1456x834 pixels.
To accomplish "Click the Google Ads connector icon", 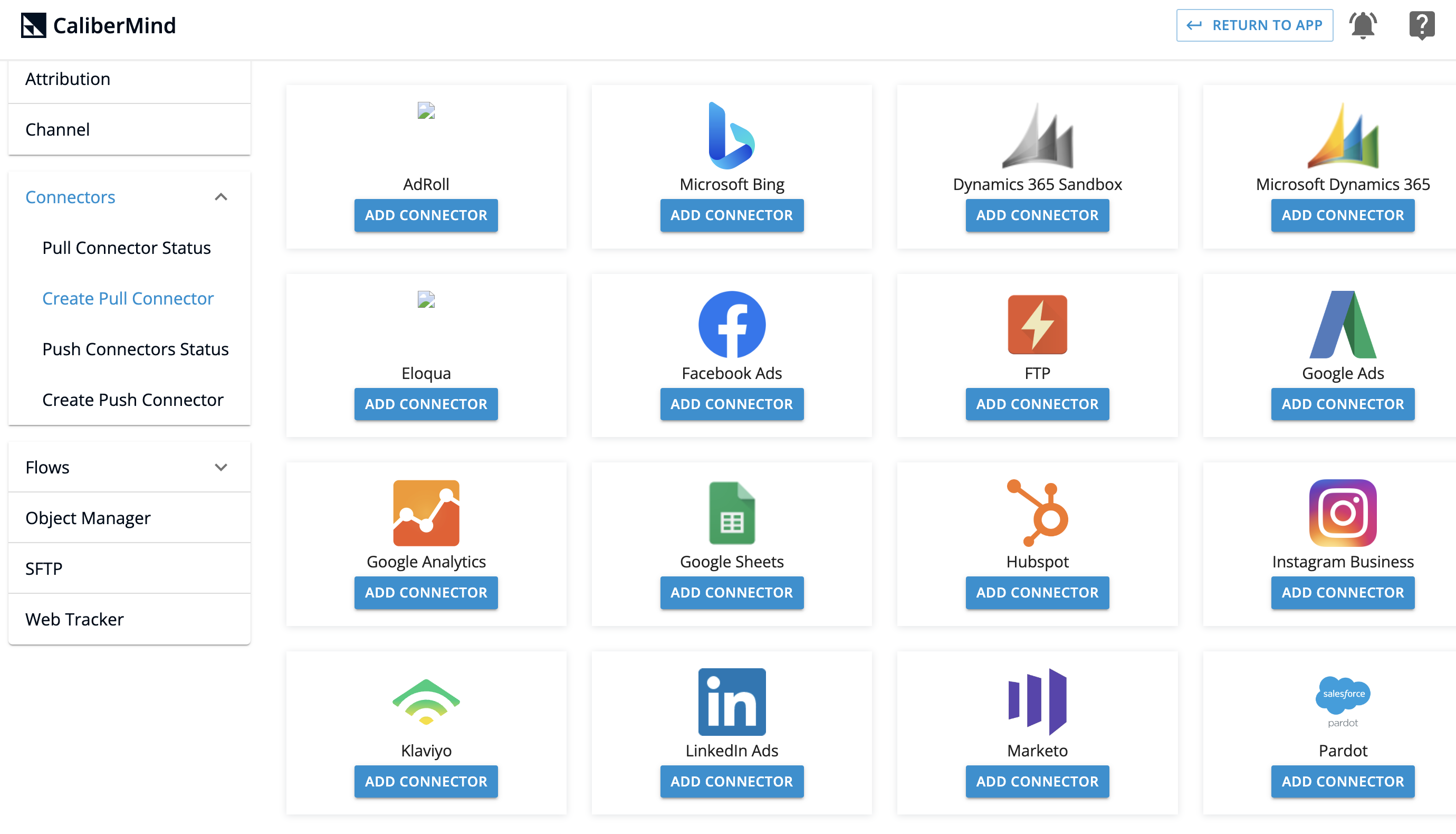I will coord(1342,325).
